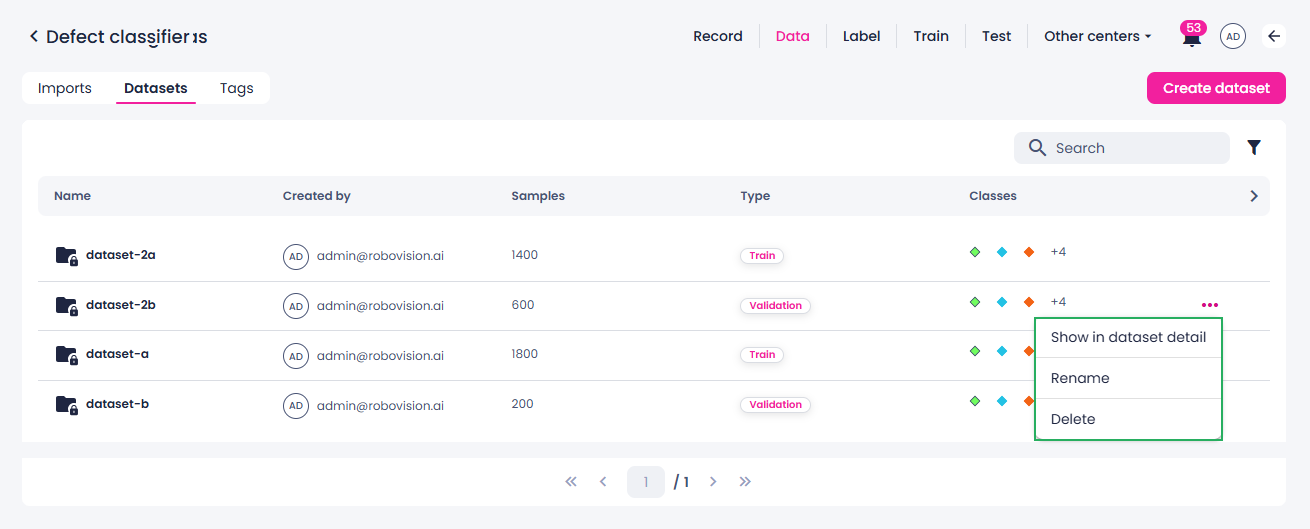Open the Record section
Viewport: 1310px width, 529px height.
[718, 36]
